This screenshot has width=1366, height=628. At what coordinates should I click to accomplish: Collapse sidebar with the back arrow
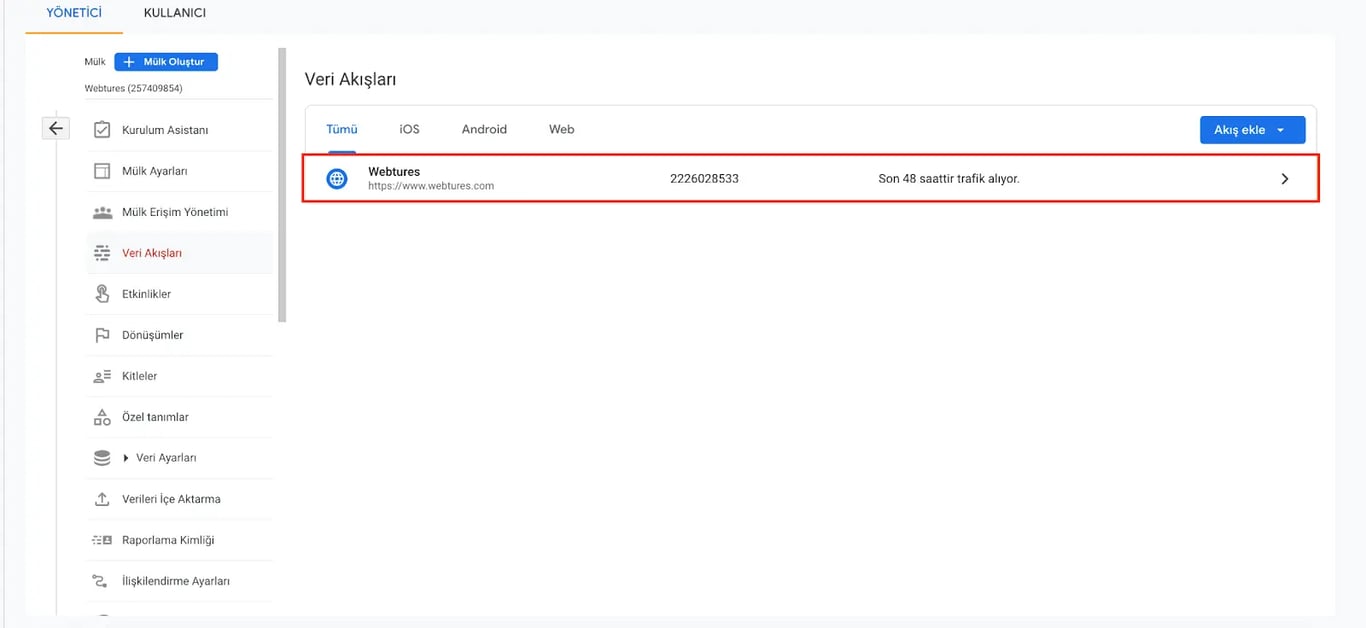tap(55, 128)
